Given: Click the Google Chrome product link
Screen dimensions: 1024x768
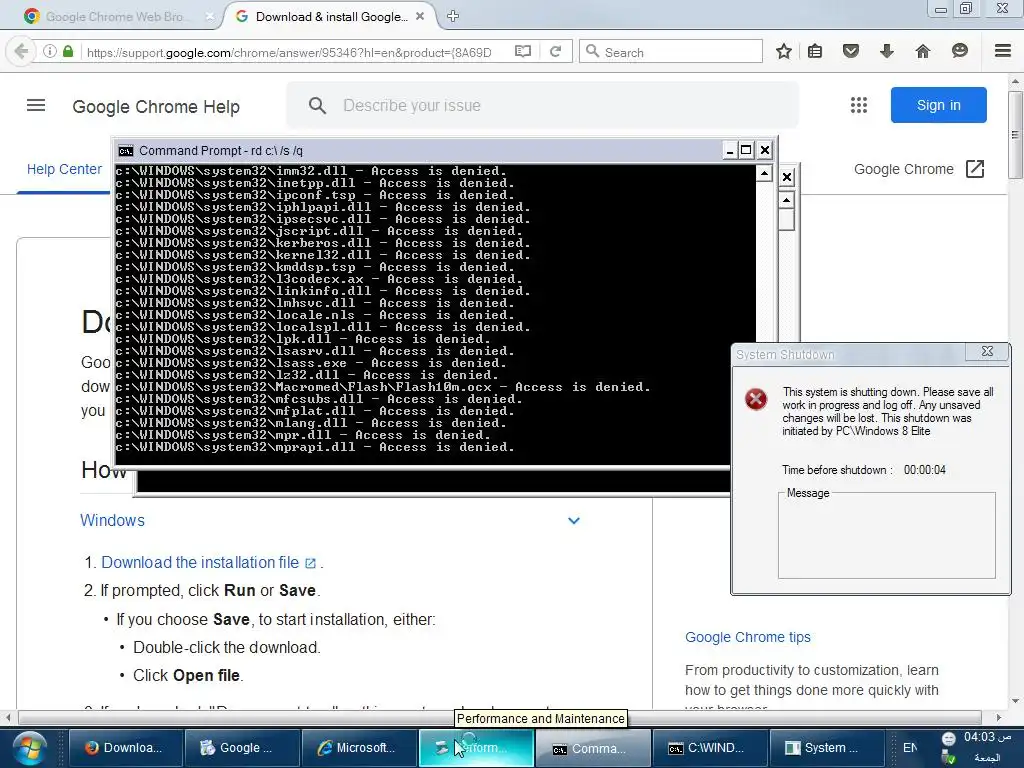Looking at the screenshot, I should pyautogui.click(x=903, y=169).
